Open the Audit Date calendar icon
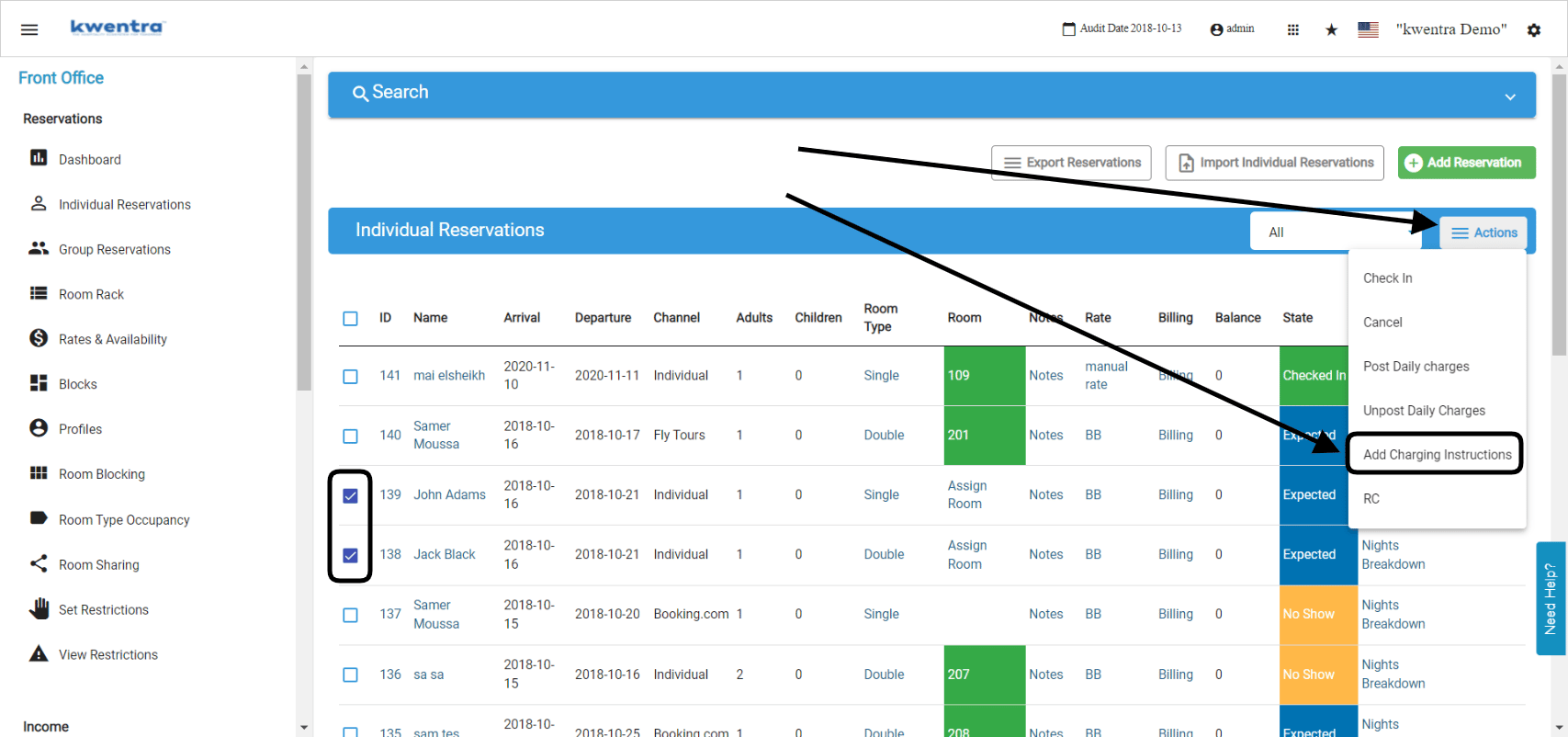 1068,29
